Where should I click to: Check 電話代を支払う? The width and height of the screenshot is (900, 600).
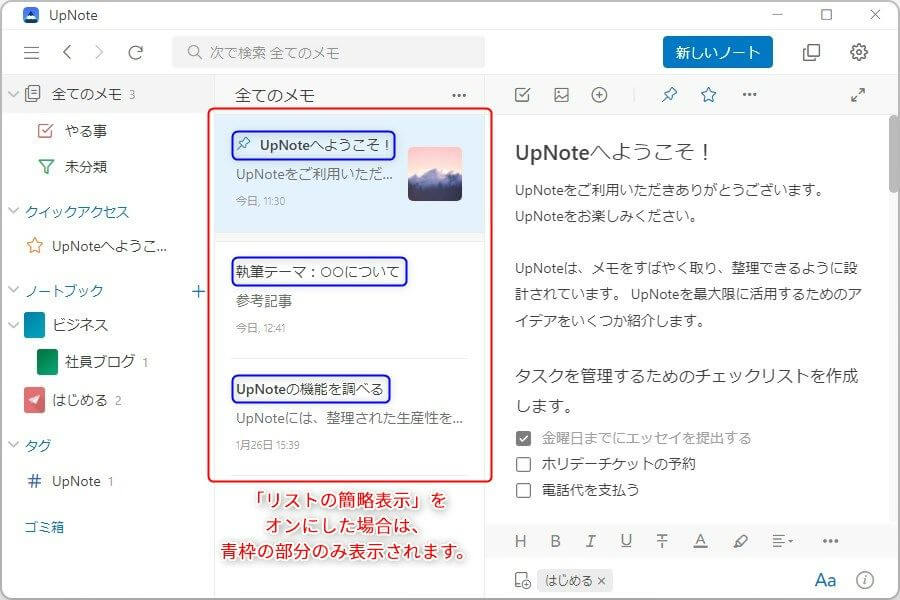click(523, 490)
